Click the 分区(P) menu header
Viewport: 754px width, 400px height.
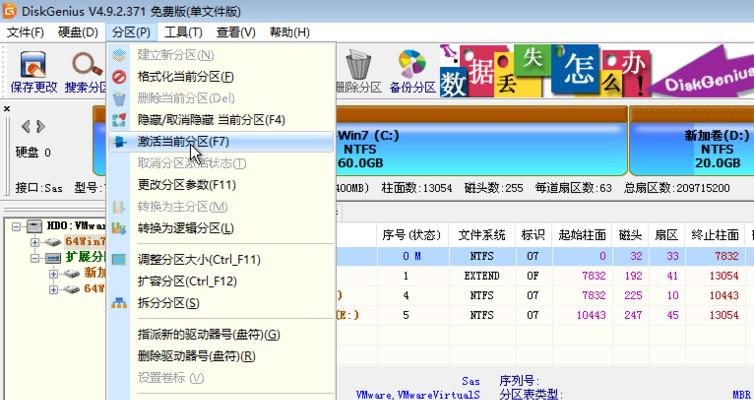[131, 33]
